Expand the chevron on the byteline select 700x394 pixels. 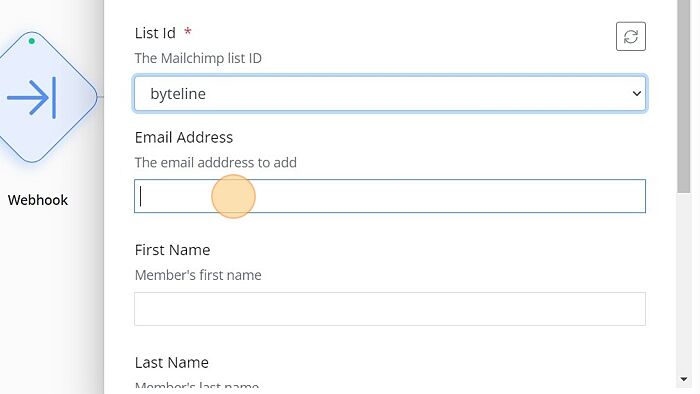point(637,94)
